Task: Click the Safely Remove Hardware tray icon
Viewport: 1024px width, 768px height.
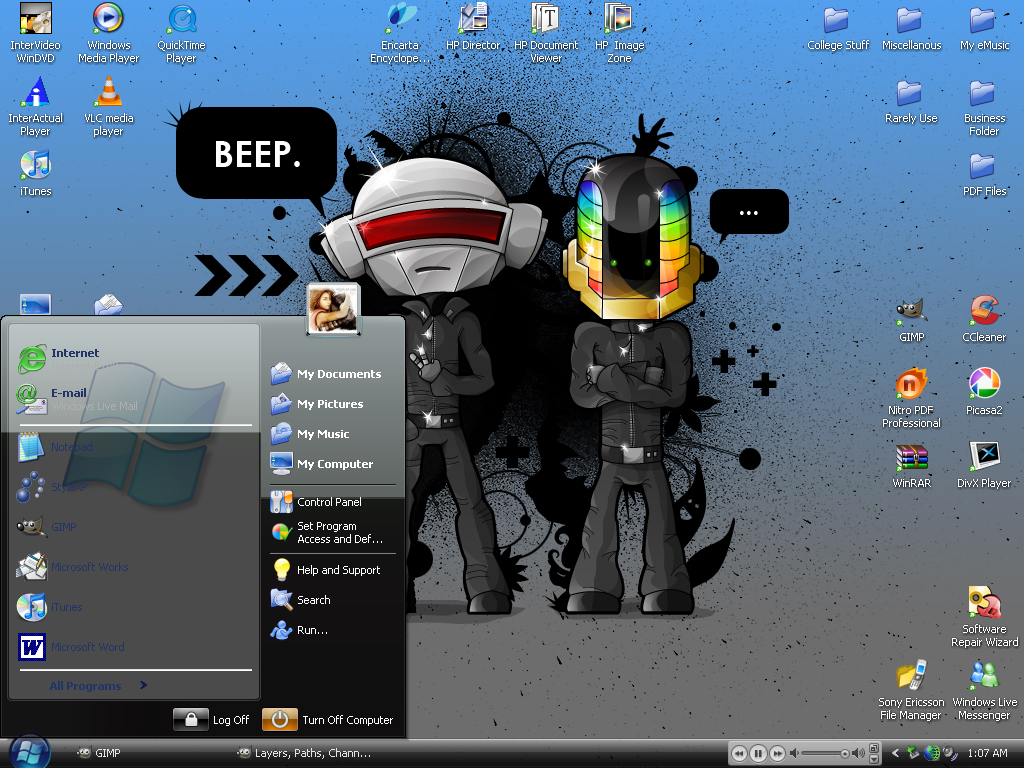Action: (912, 753)
